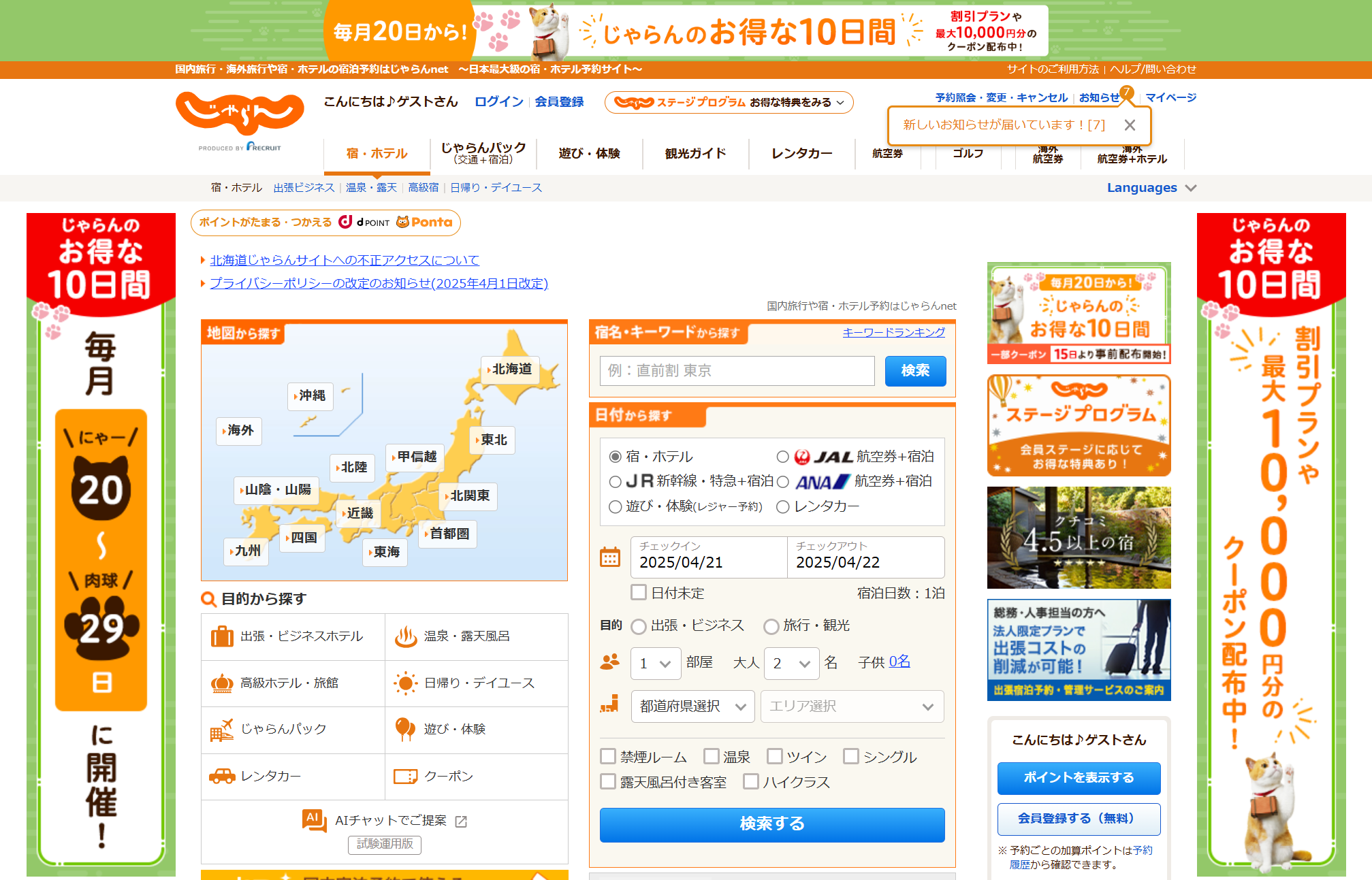Click the 会員登録 link in header
This screenshot has width=1372, height=880.
pos(559,101)
